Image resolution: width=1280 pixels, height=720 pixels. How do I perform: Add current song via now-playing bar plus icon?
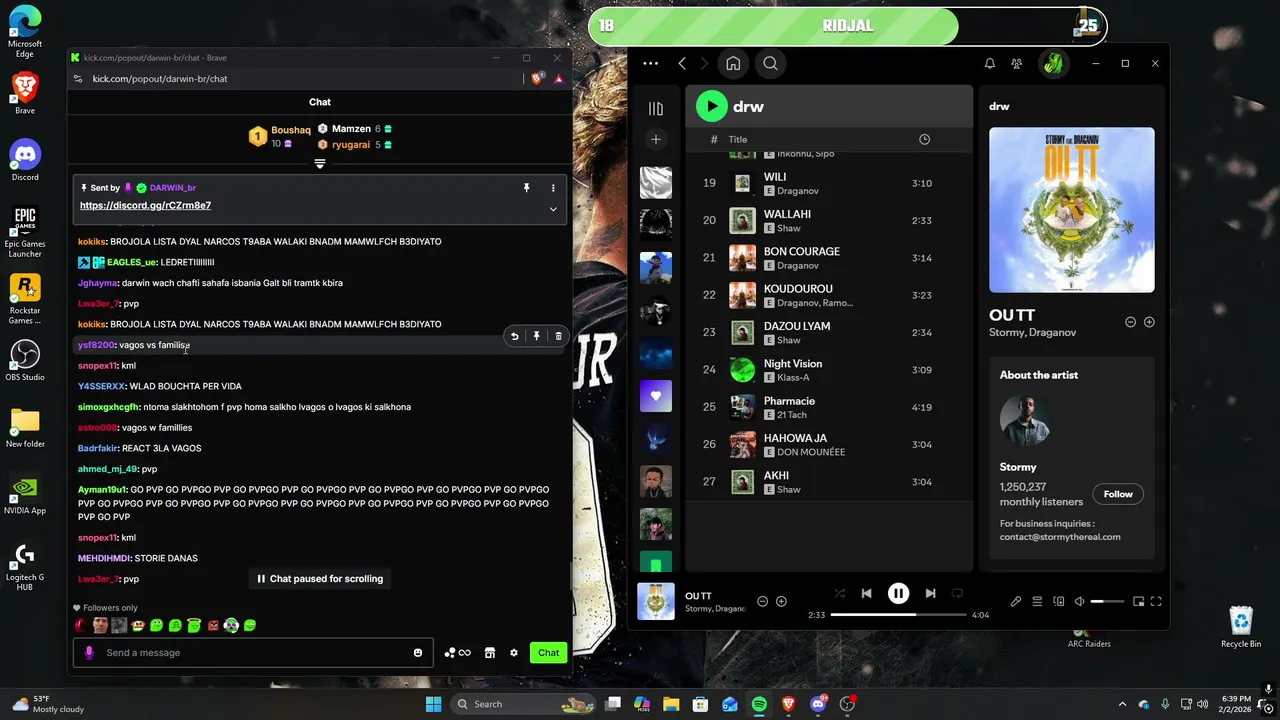tap(781, 601)
